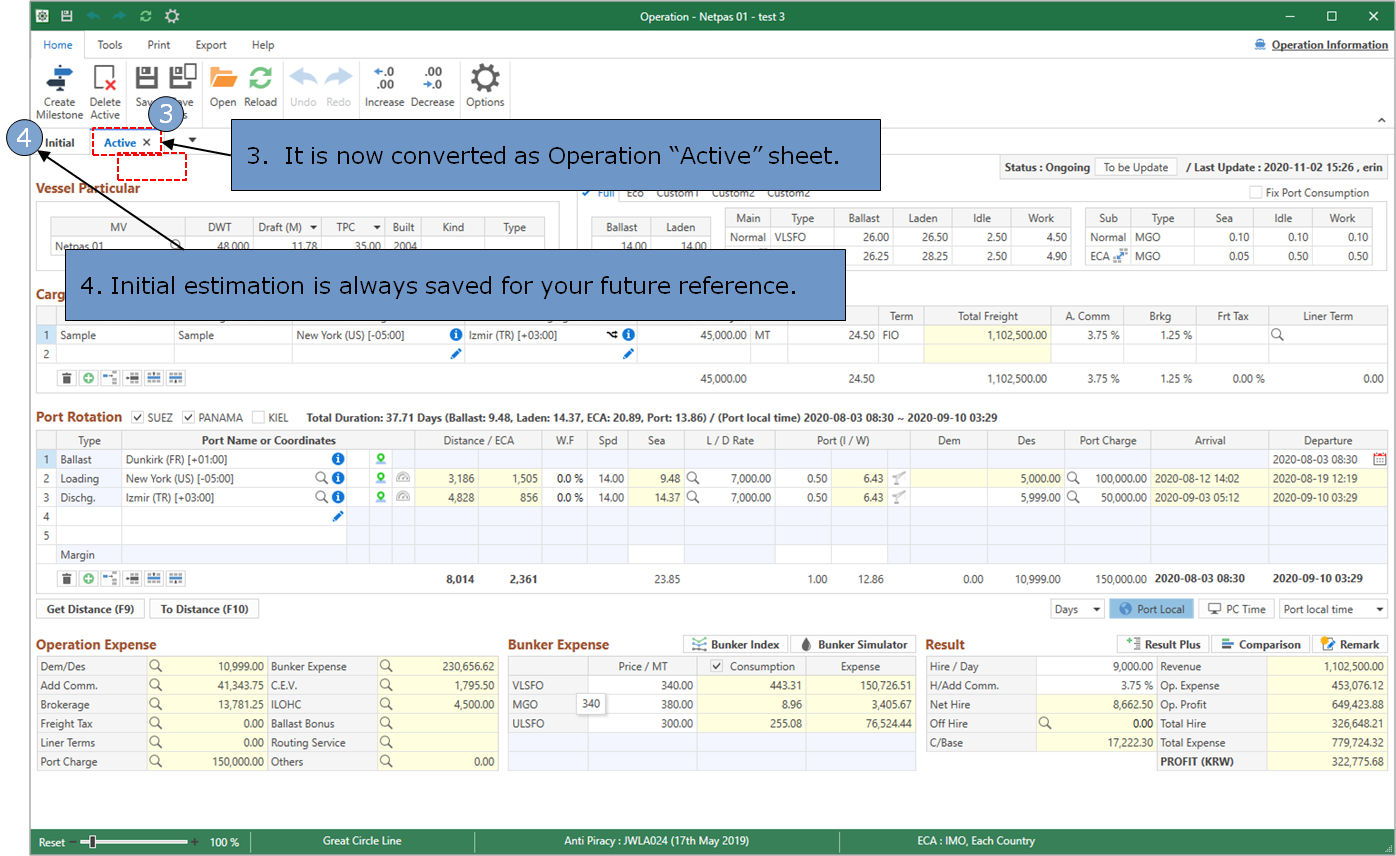Screen dimensions: 1396x856
Task: Open the Remark button
Action: (x=1349, y=644)
